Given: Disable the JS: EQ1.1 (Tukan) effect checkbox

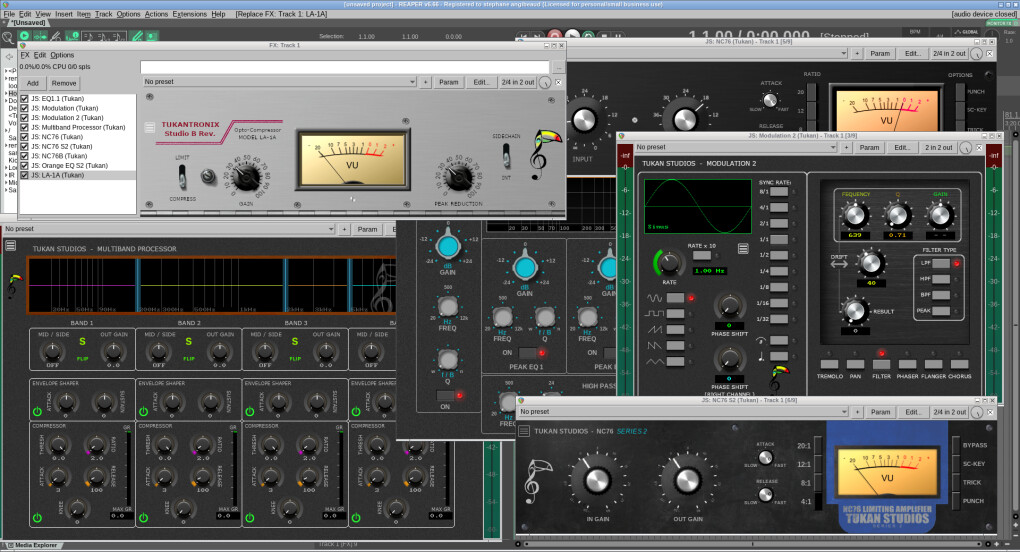Looking at the screenshot, I should click(x=25, y=99).
